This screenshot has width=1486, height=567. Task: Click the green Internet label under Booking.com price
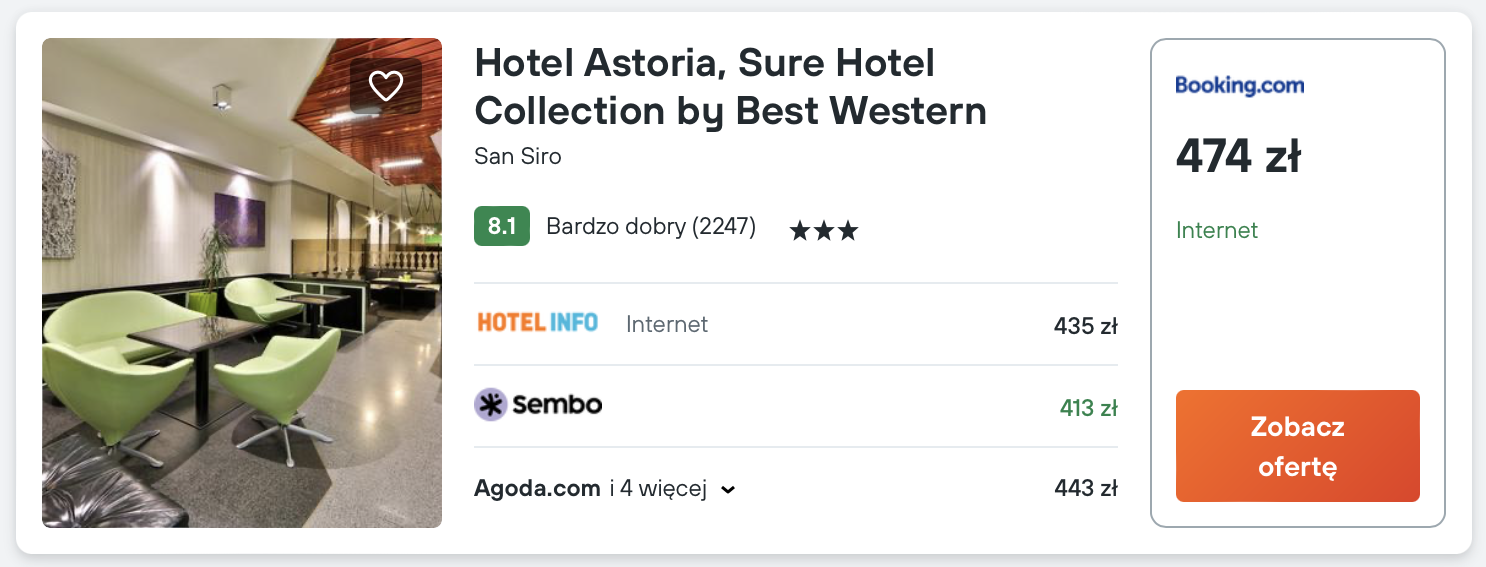pyautogui.click(x=1216, y=231)
